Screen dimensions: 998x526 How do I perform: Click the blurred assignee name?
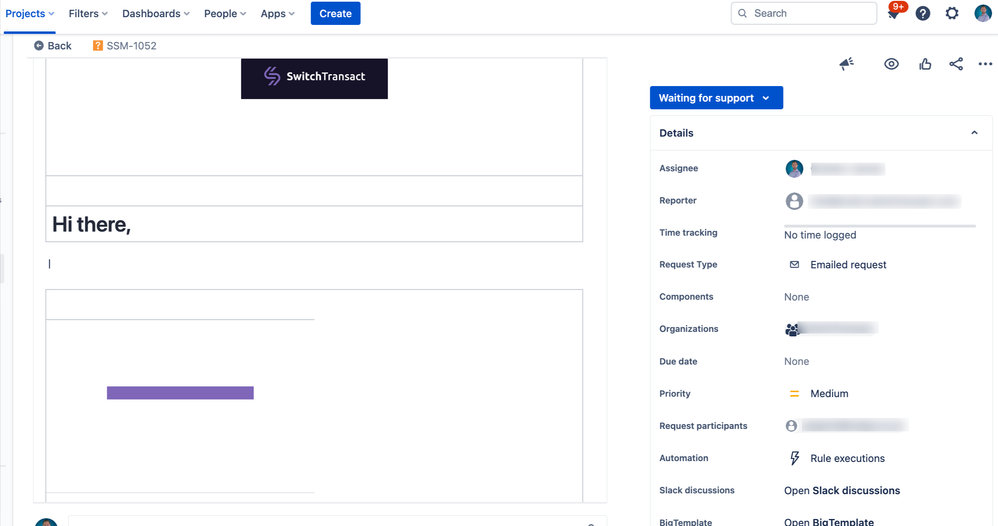tap(848, 169)
